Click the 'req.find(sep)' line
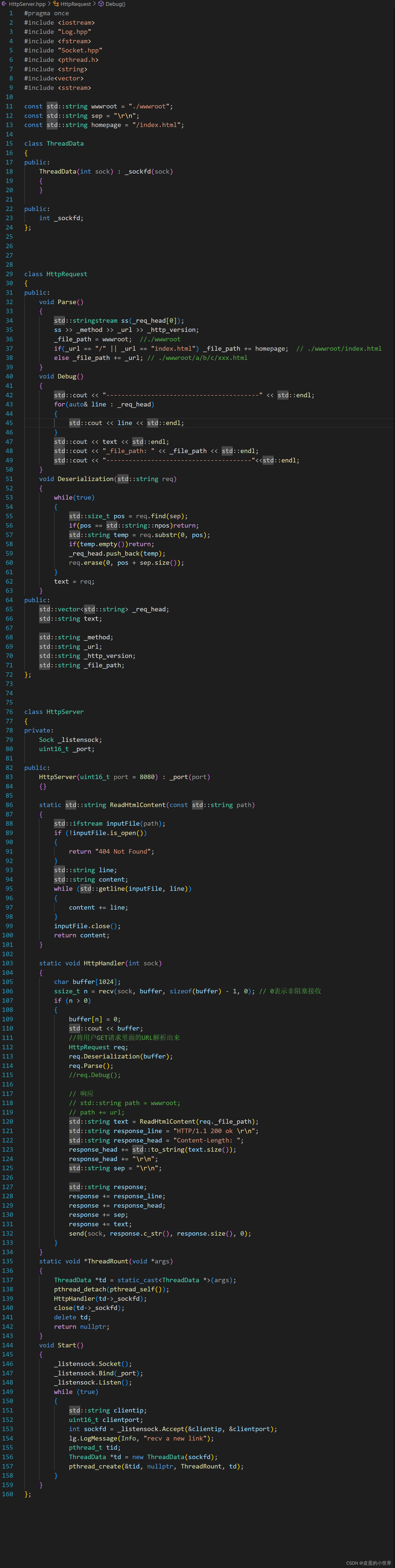Screen dimensions: 395x1568 coord(128,516)
